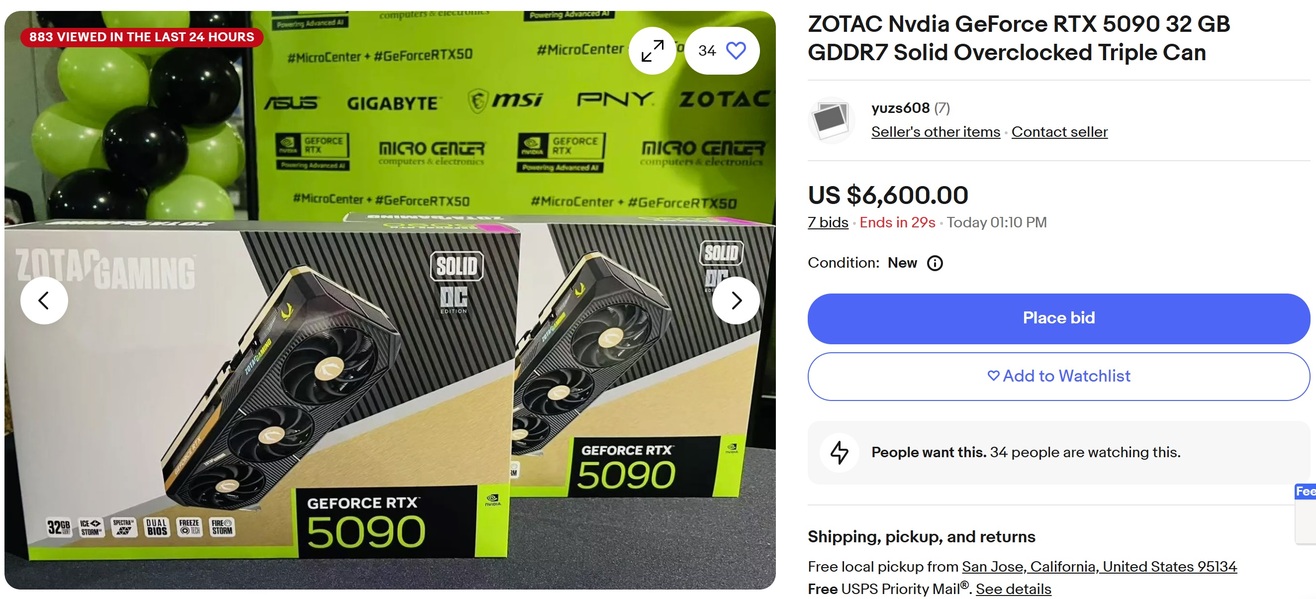Image resolution: width=1316 pixels, height=599 pixels.
Task: Go to next product image arrow
Action: tap(736, 300)
